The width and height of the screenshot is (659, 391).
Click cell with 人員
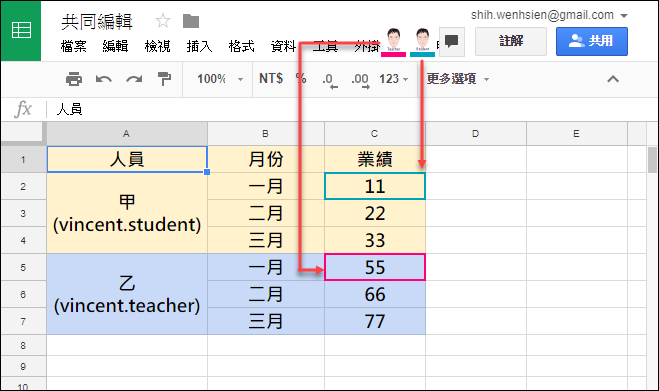(x=127, y=159)
